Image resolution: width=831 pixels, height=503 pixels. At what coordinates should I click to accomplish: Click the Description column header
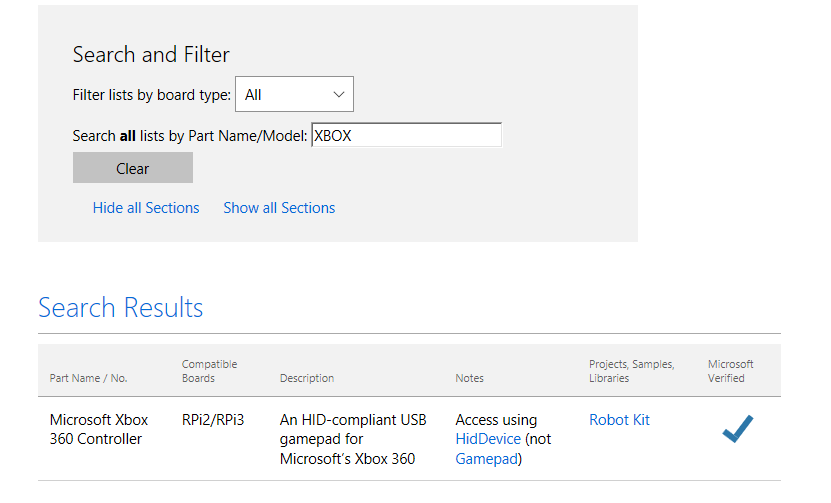click(307, 378)
